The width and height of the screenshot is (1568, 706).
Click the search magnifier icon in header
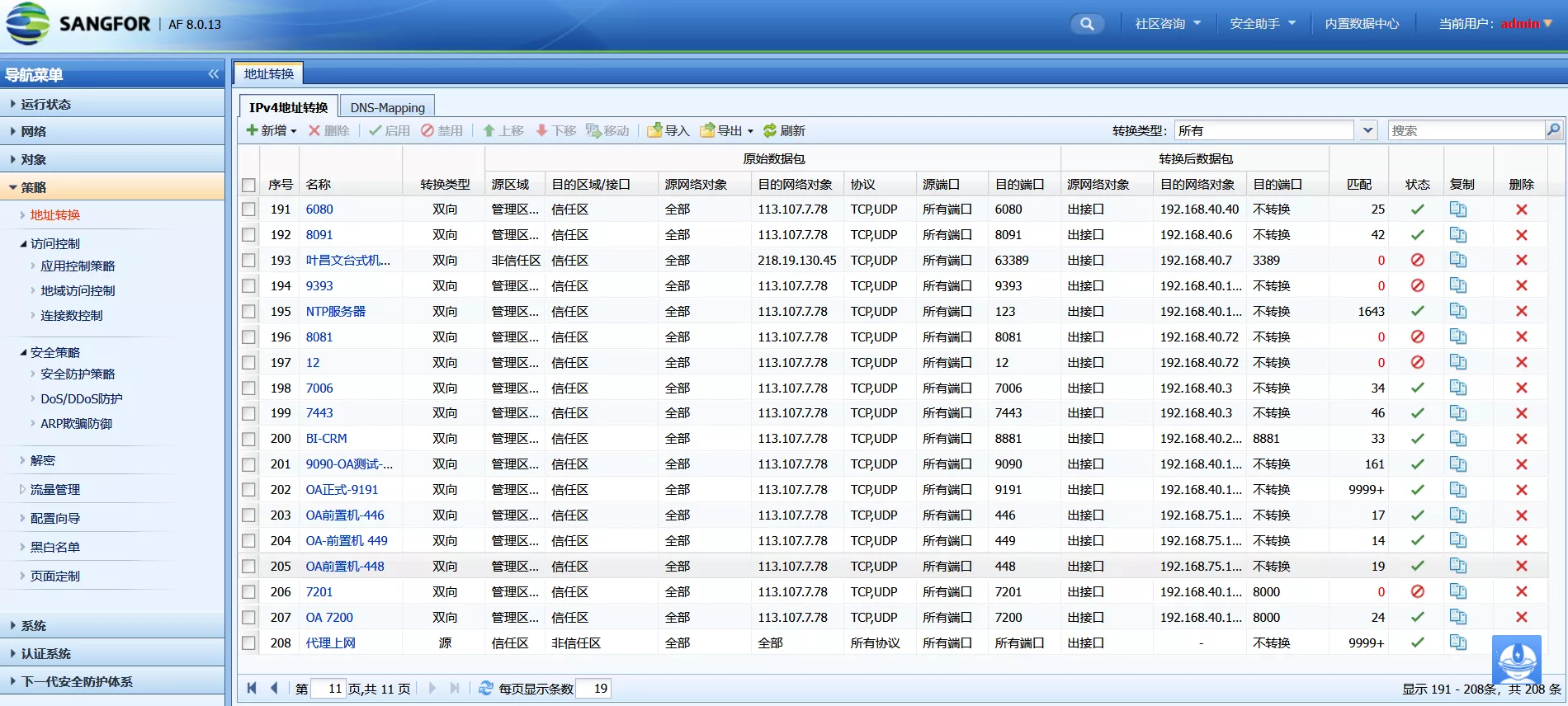(x=1087, y=24)
